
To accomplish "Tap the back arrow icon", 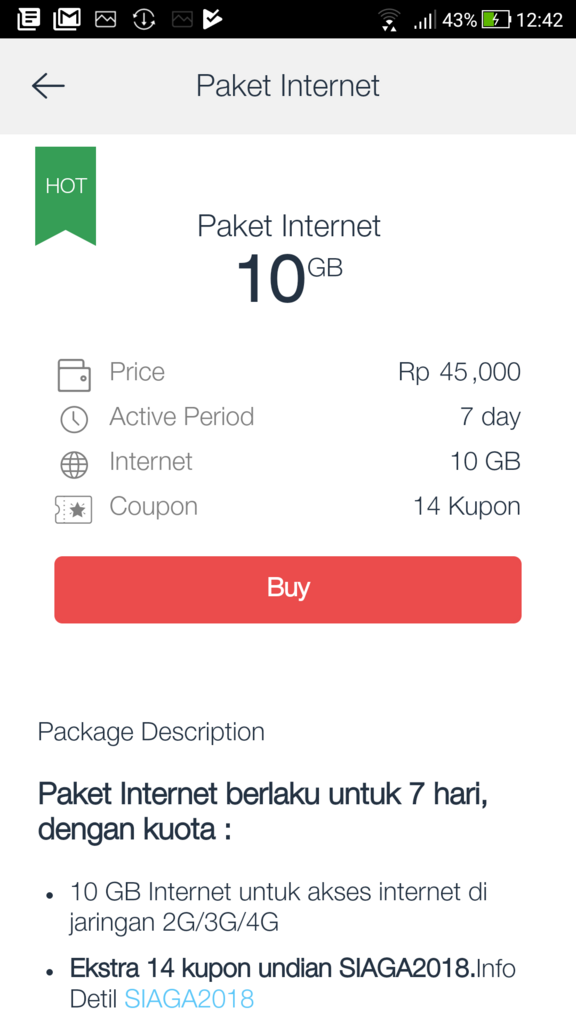I will coord(48,86).
